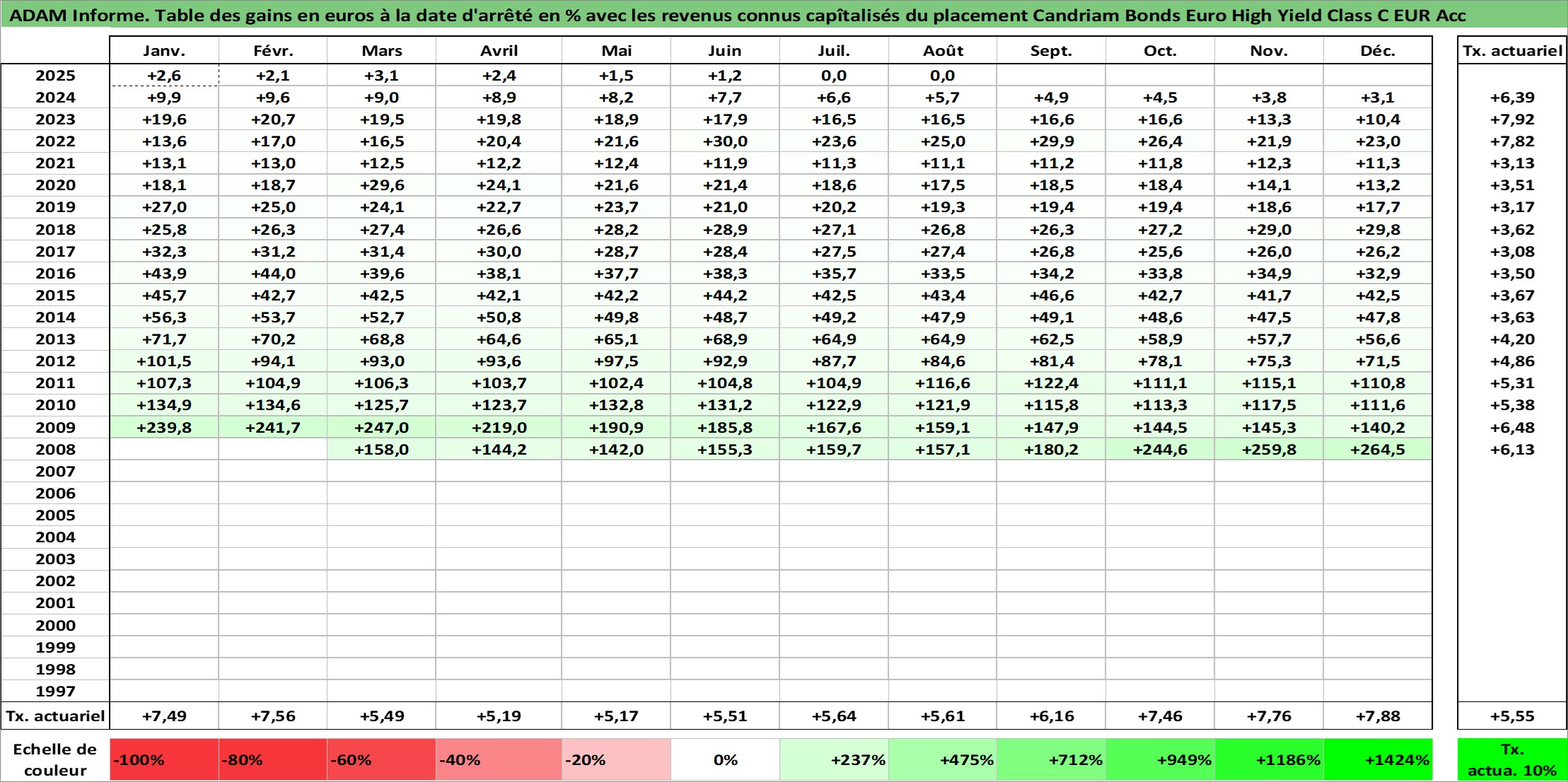
Task: Select the Déc. column header
Action: (1378, 51)
